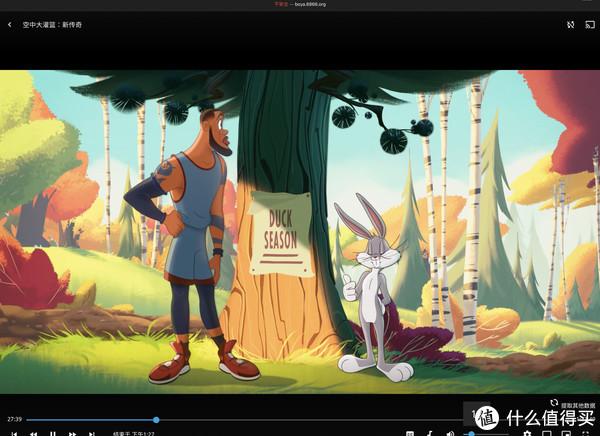Click the video frame to toggle controls

coord(300,232)
